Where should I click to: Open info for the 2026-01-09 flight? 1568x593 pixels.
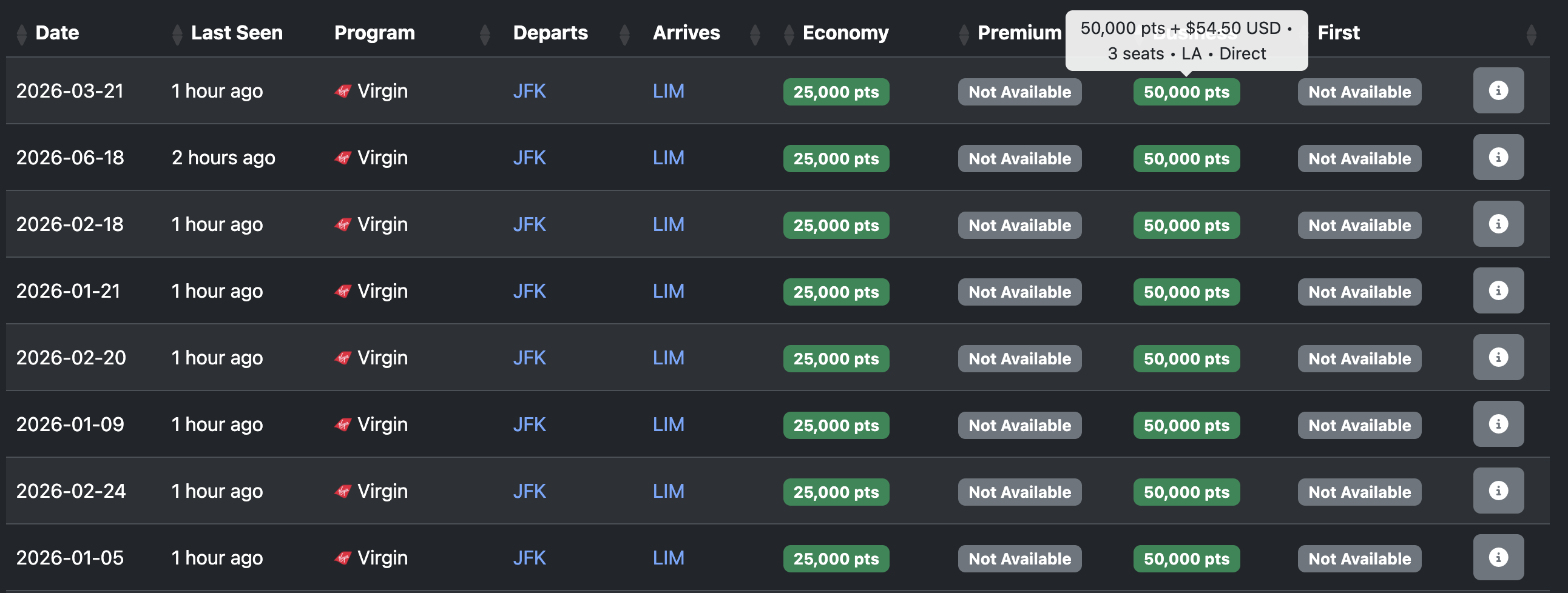(1498, 424)
